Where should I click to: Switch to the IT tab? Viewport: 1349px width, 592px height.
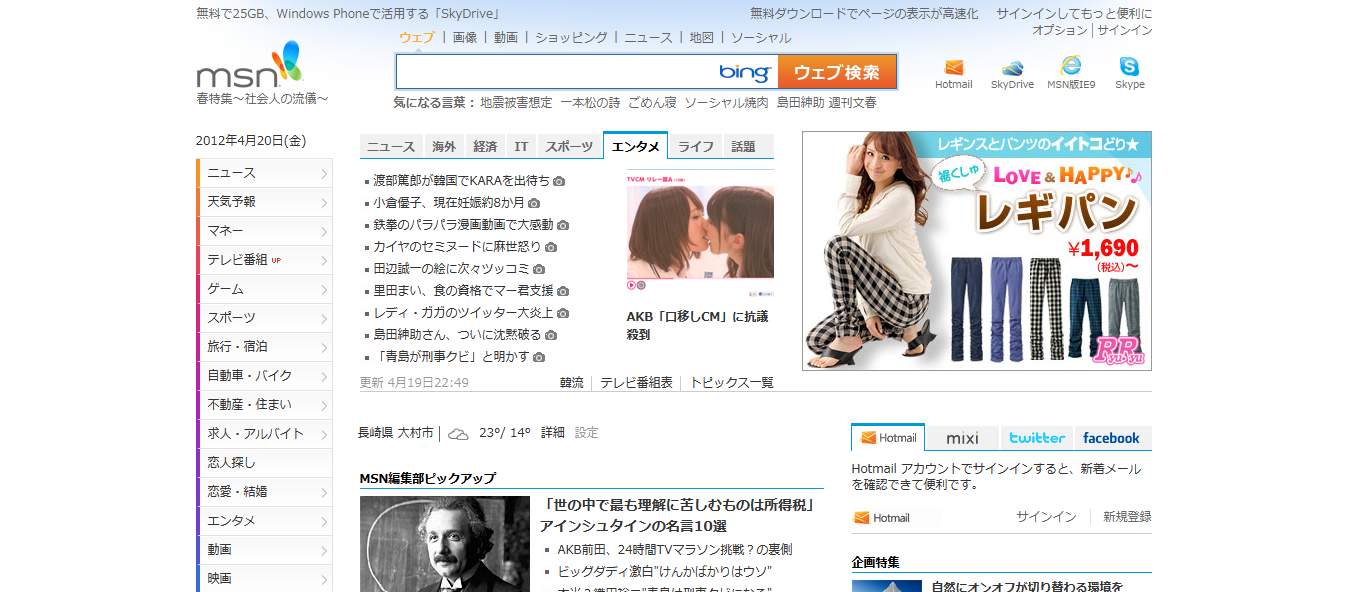[521, 146]
